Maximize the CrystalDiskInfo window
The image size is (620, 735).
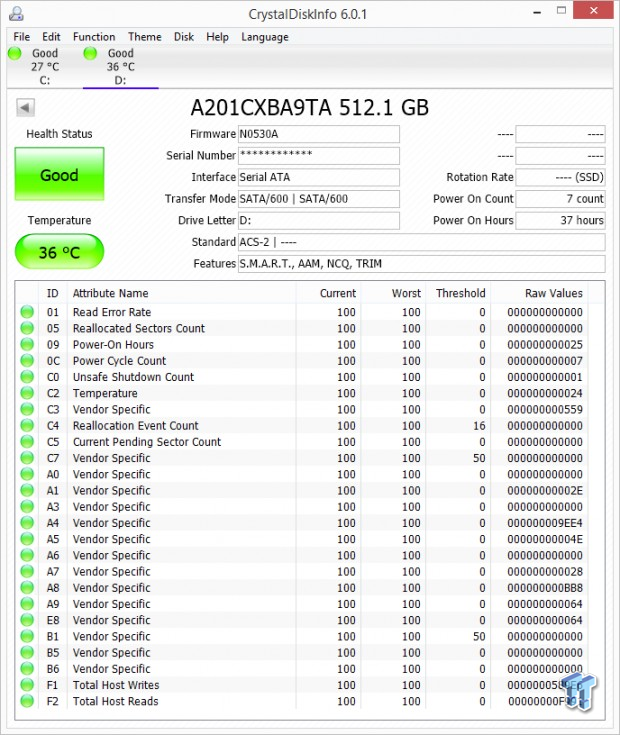[561, 10]
